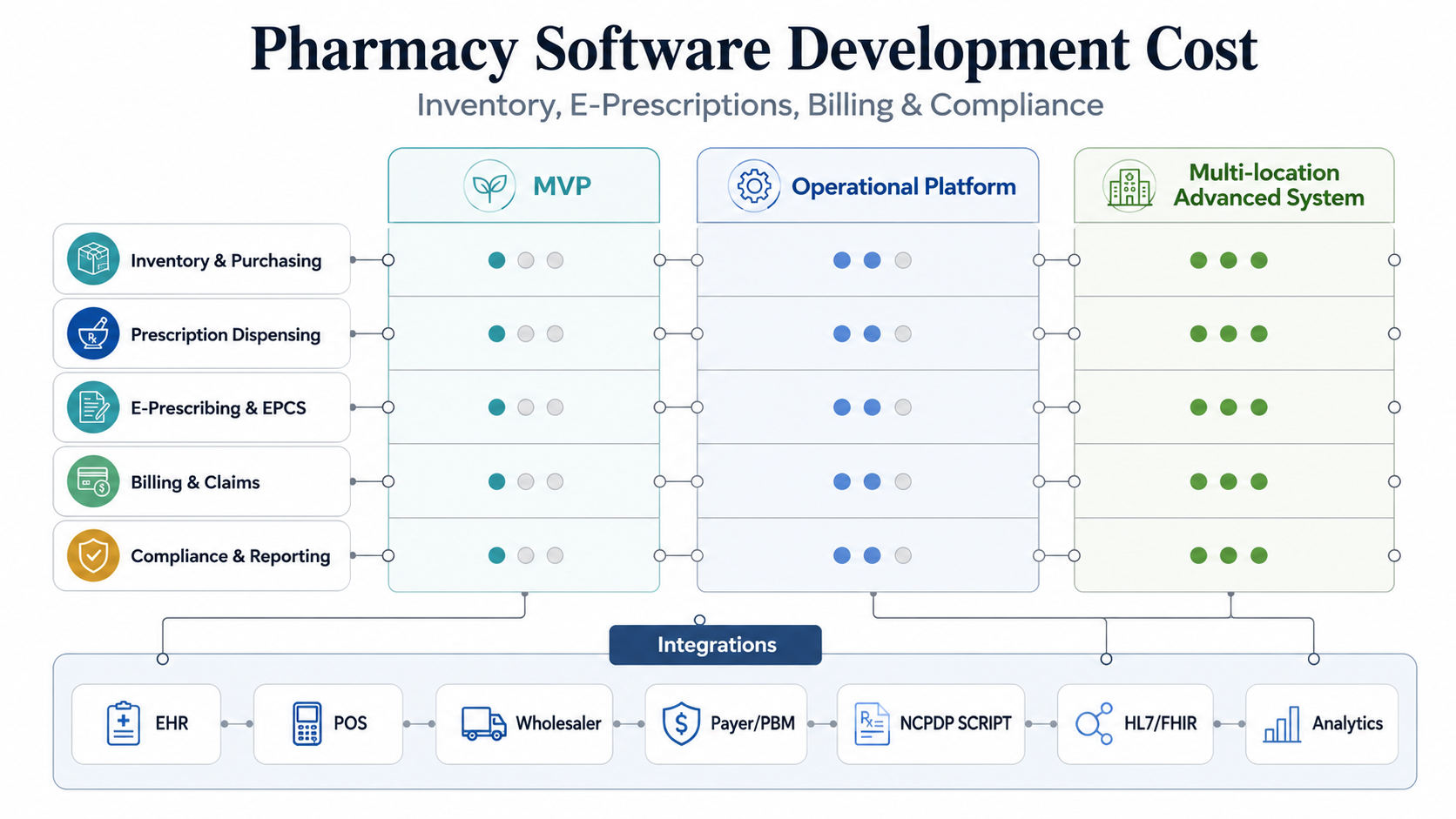
Task: Click the Multi-location building icon
Action: tap(1129, 186)
